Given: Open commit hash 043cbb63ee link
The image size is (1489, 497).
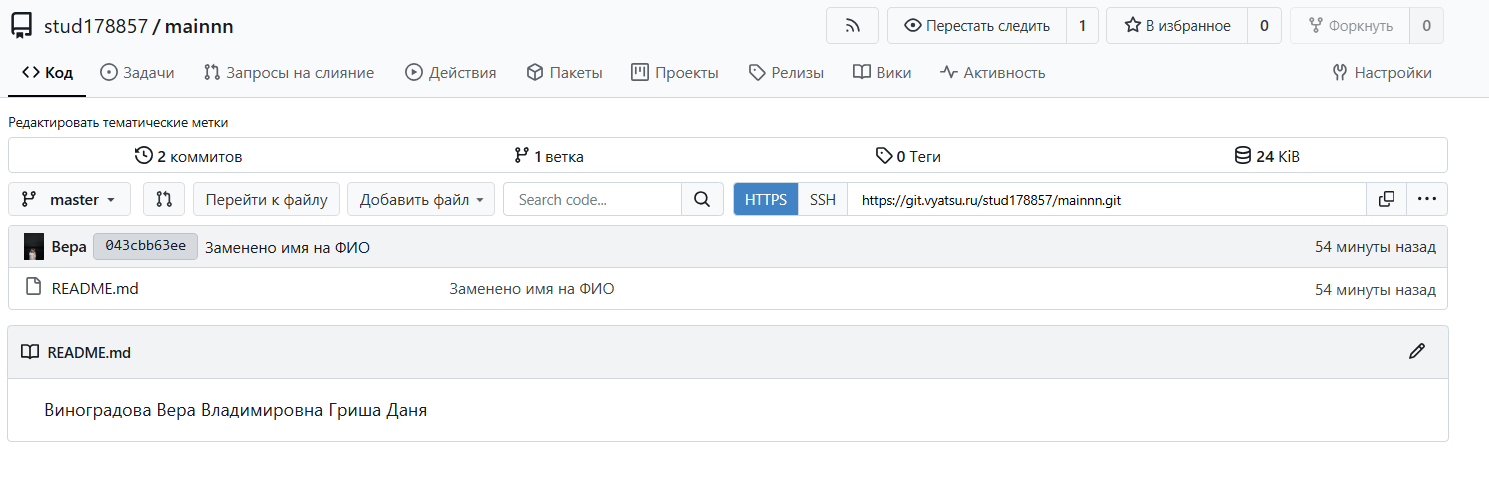Looking at the screenshot, I should coord(145,247).
